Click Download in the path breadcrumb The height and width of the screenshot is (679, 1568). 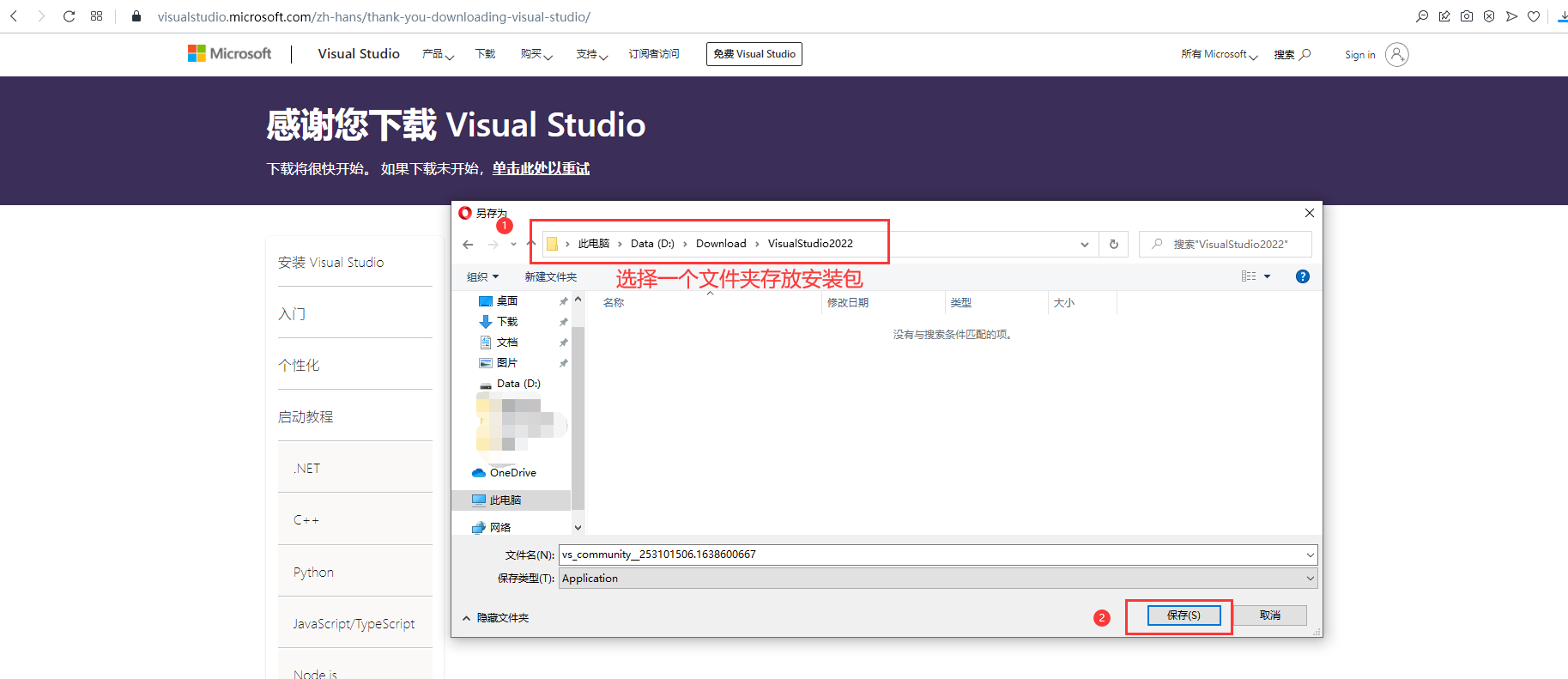pyautogui.click(x=721, y=244)
